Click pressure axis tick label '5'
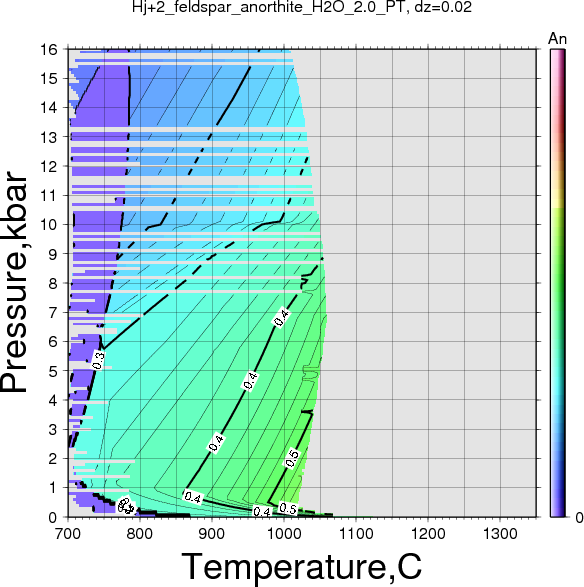 pyautogui.click(x=53, y=371)
